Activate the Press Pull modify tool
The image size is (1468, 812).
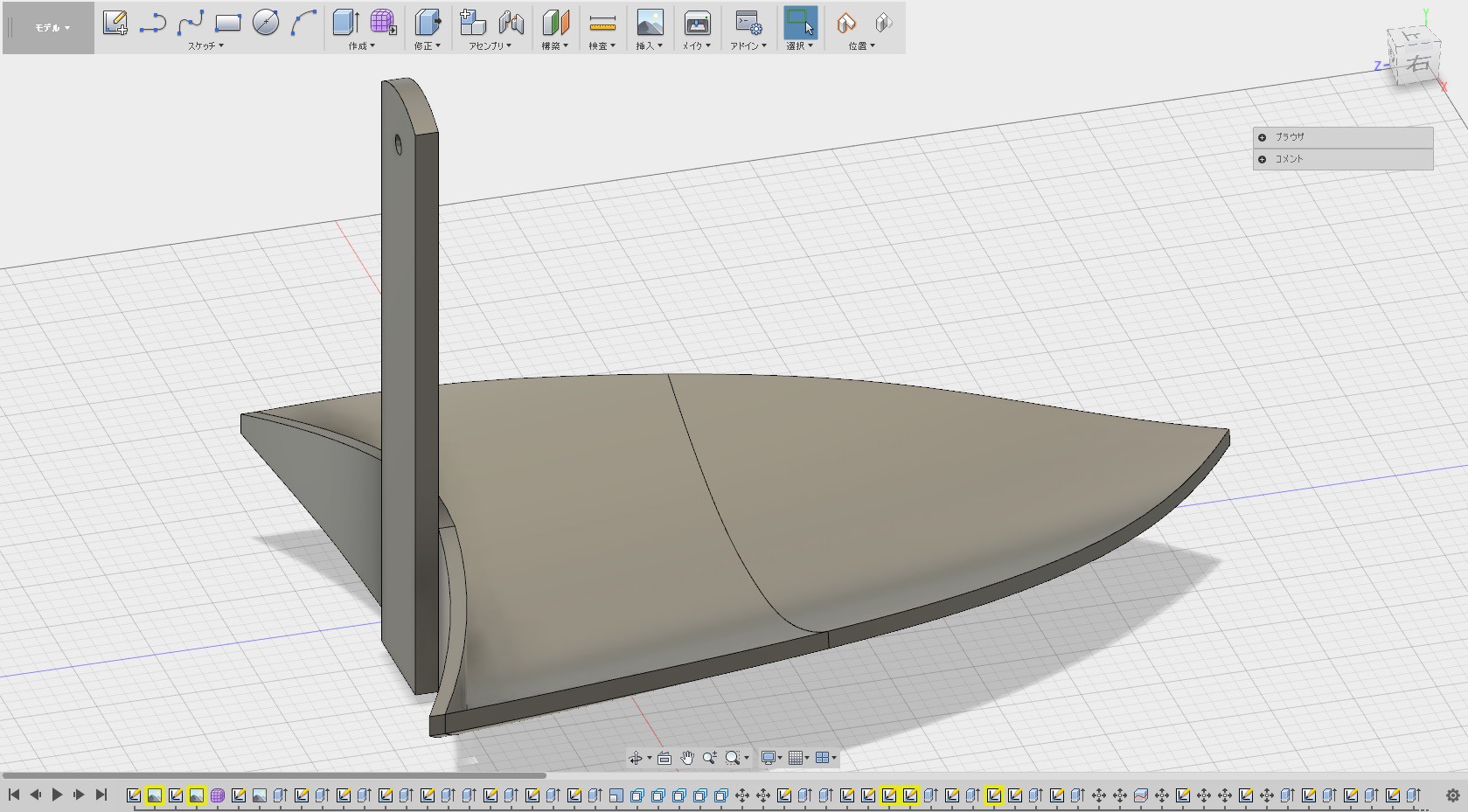[428, 23]
